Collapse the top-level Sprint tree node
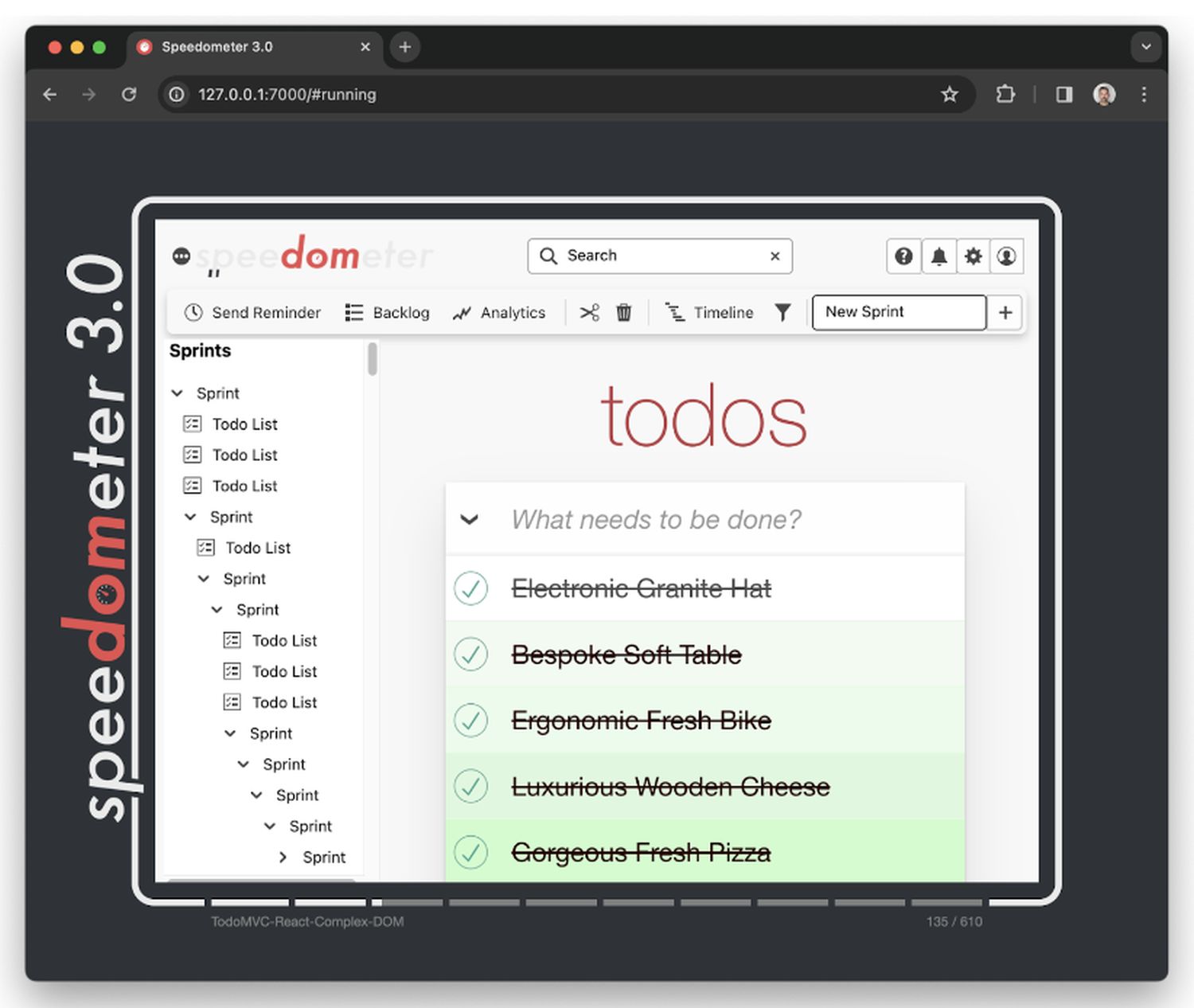The height and width of the screenshot is (1008, 1194). click(178, 393)
